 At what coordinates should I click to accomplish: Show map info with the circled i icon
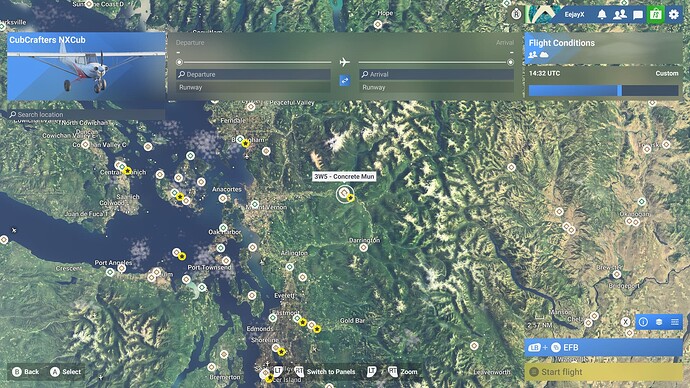pos(643,322)
